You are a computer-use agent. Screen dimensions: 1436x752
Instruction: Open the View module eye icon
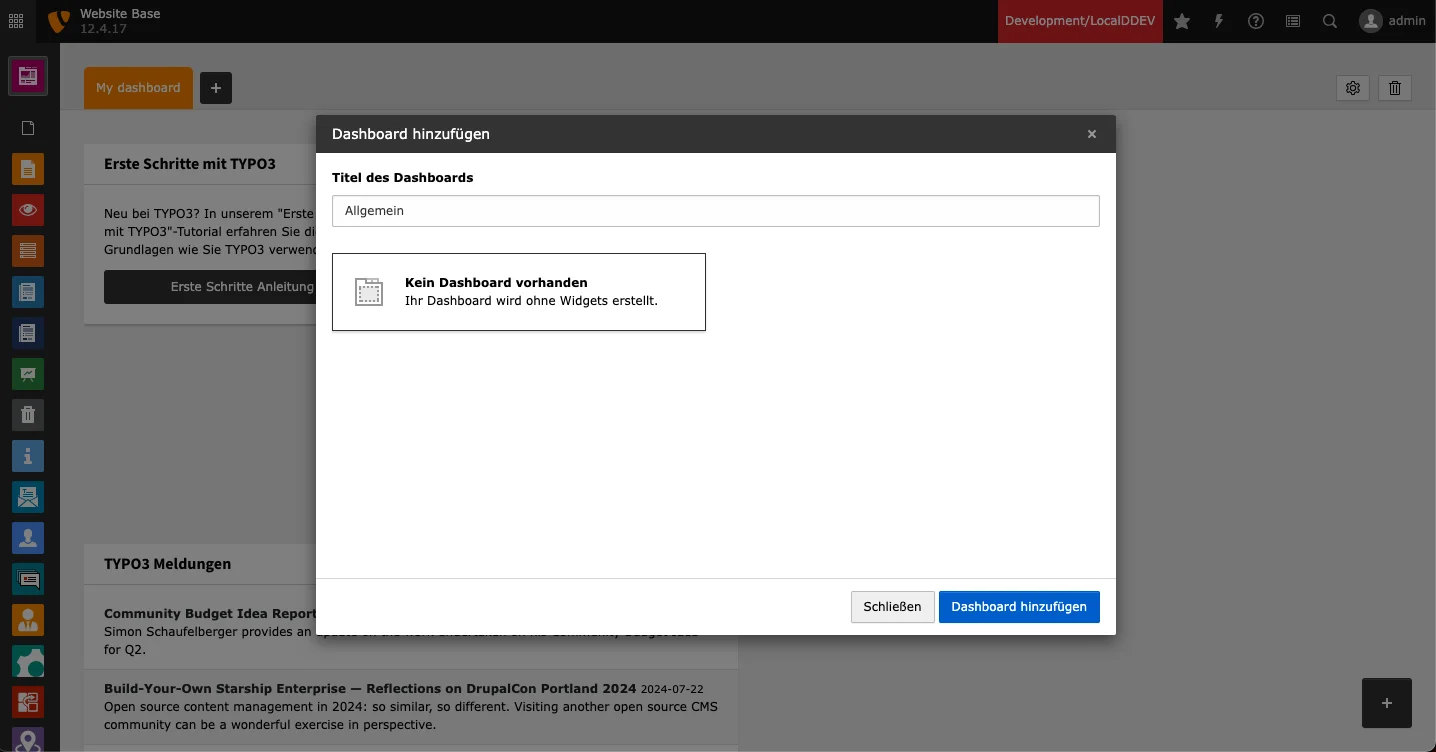(27, 210)
